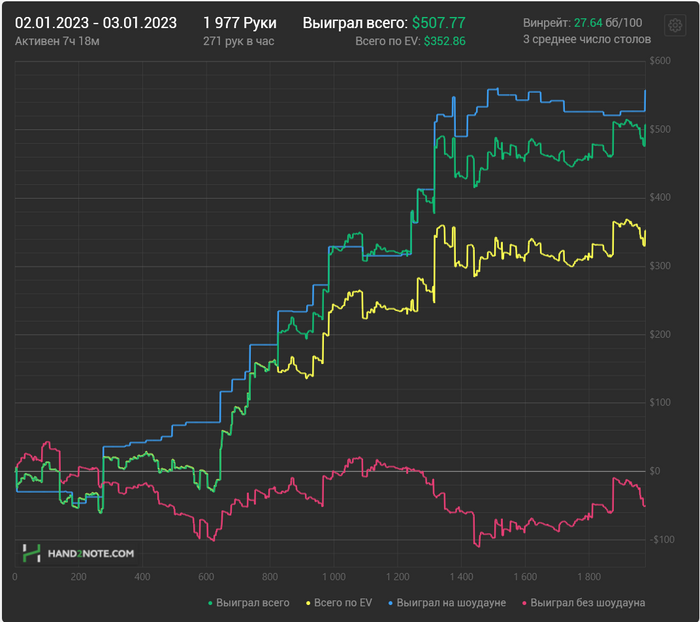Click the -$100 y-axis label
The height and width of the screenshot is (622, 700).
(x=662, y=540)
